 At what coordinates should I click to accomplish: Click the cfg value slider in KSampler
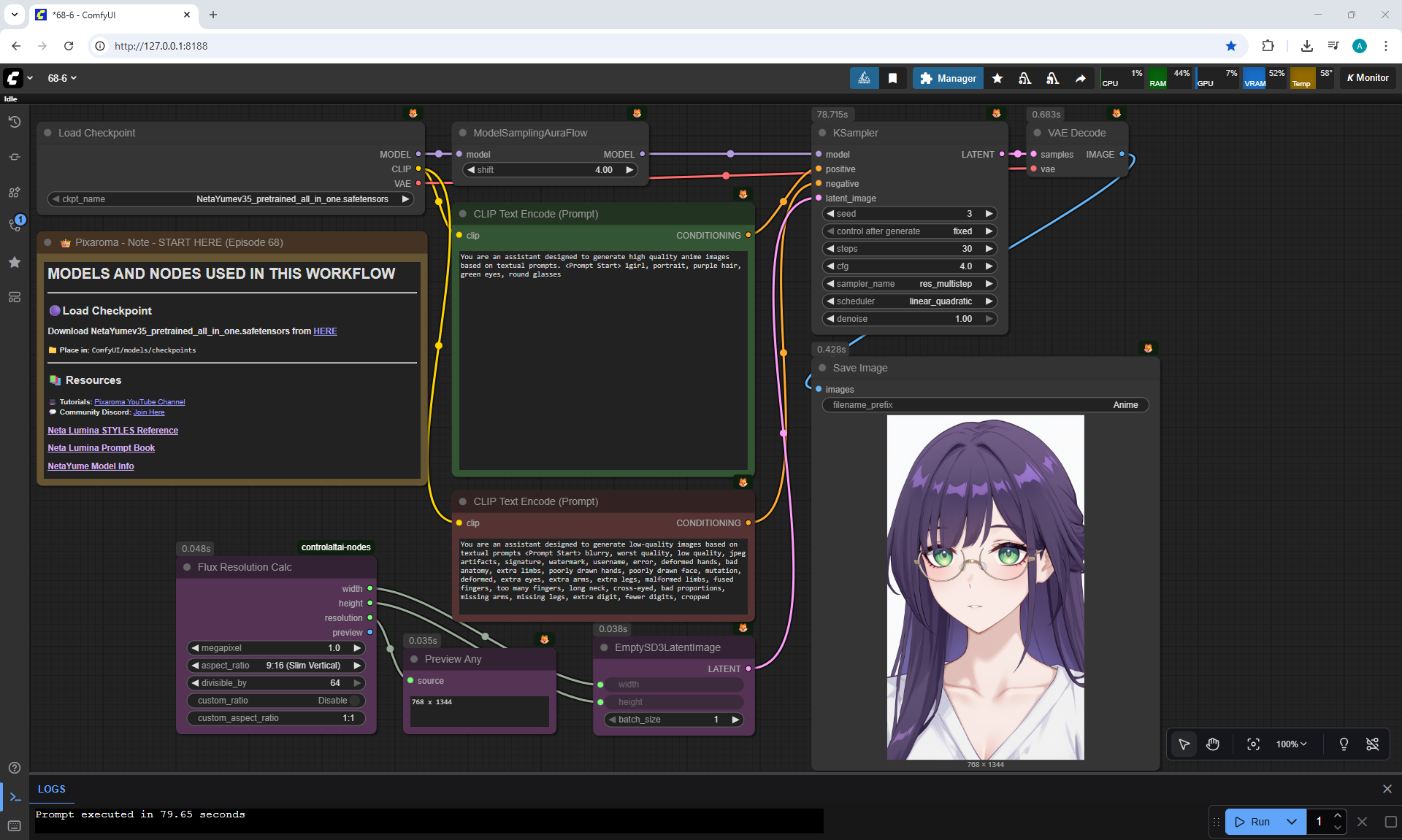point(909,266)
